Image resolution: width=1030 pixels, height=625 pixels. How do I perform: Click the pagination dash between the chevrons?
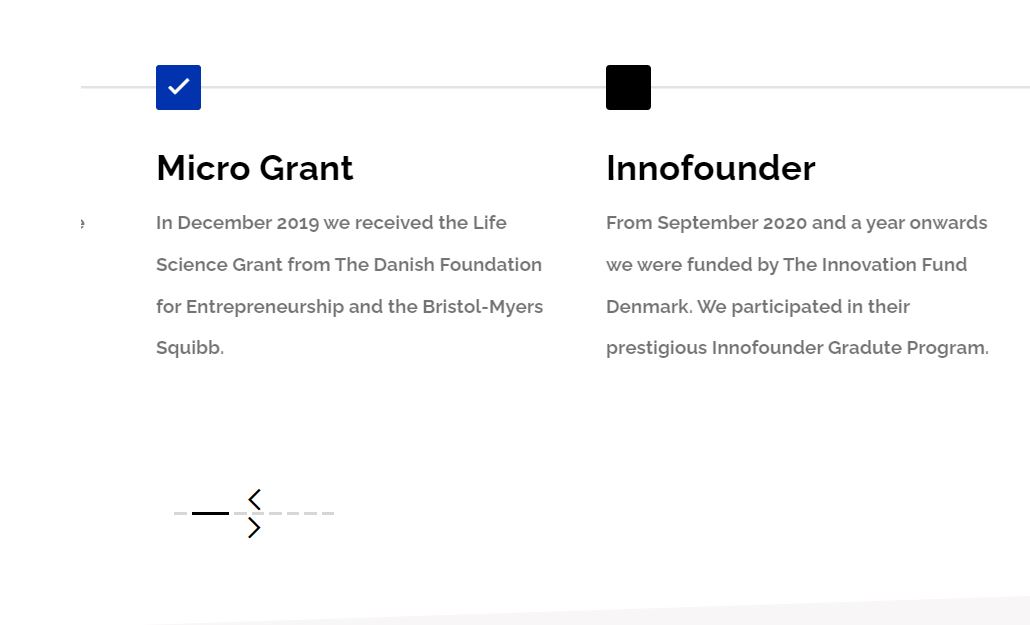coord(258,513)
